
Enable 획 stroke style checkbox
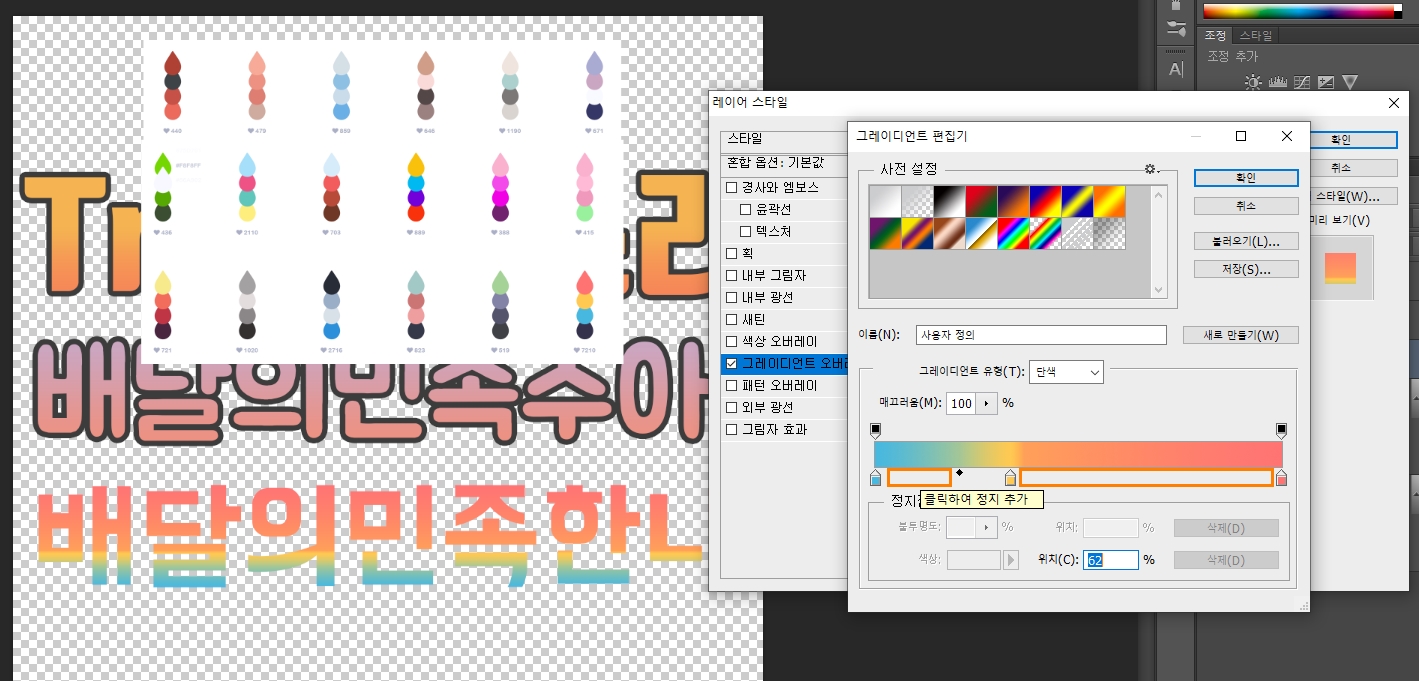pos(732,253)
